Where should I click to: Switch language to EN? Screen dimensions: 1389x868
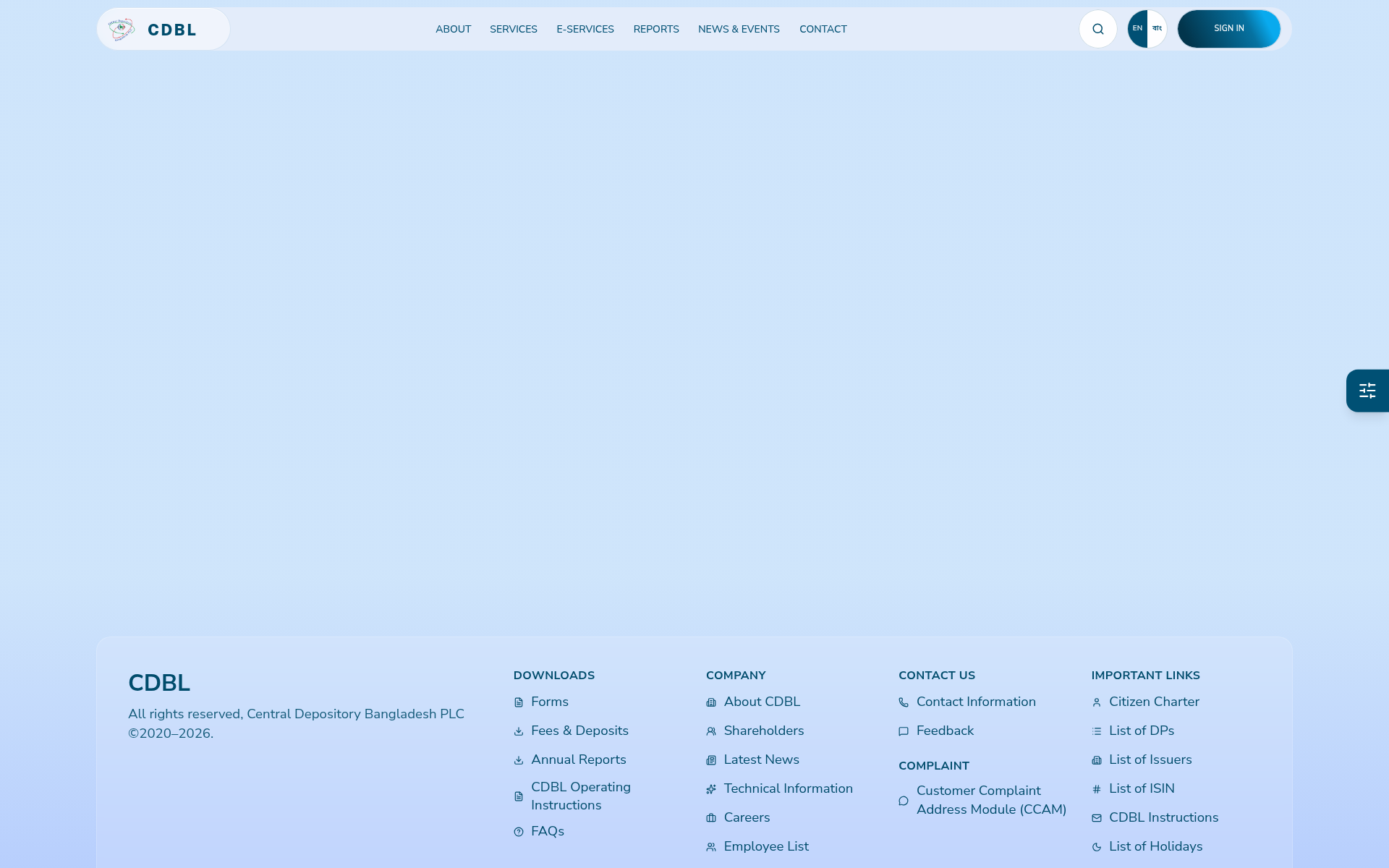(x=1138, y=29)
